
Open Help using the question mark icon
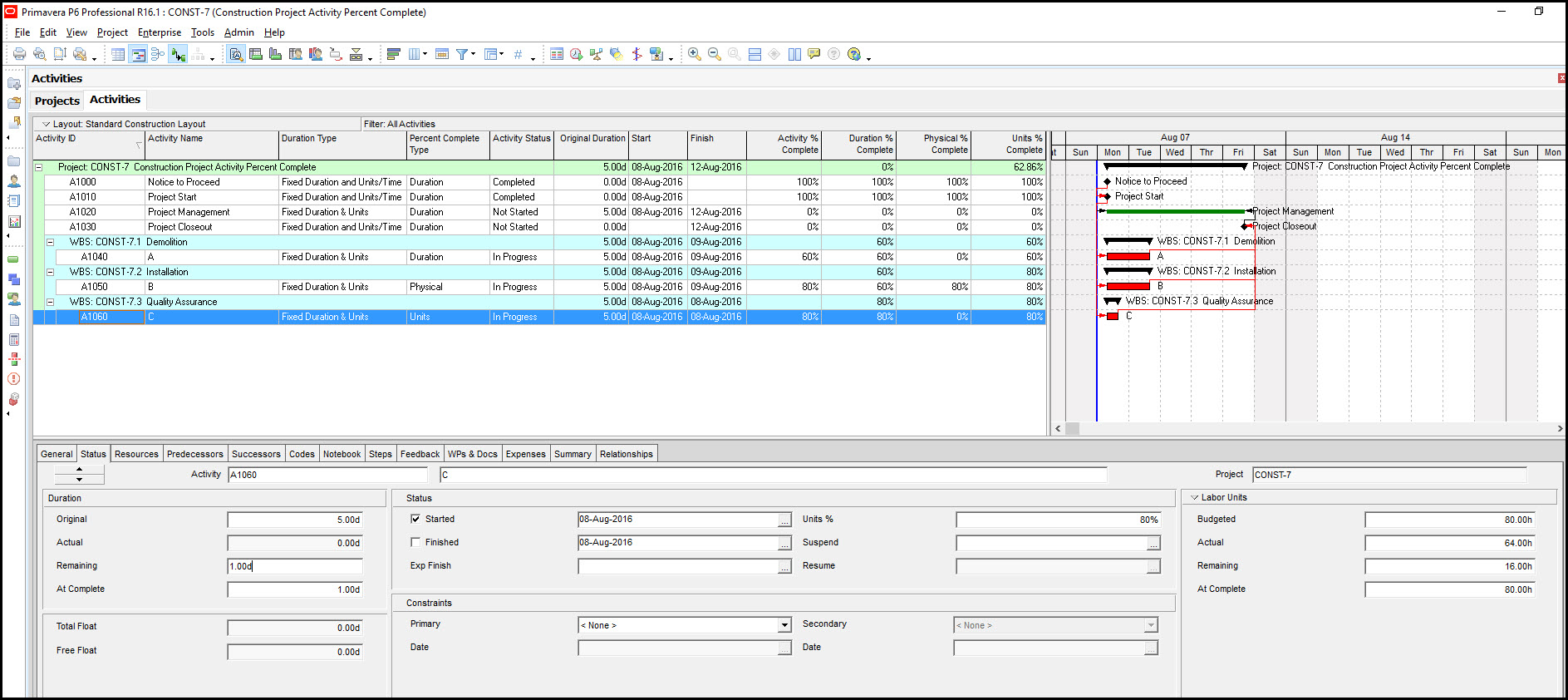854,54
